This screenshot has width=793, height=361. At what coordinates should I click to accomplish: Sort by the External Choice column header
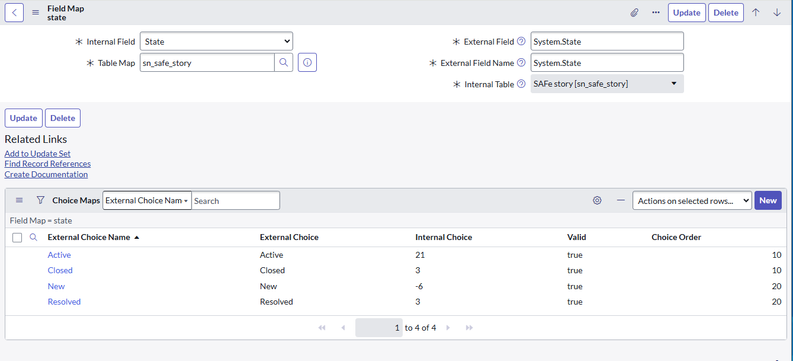pyautogui.click(x=289, y=237)
